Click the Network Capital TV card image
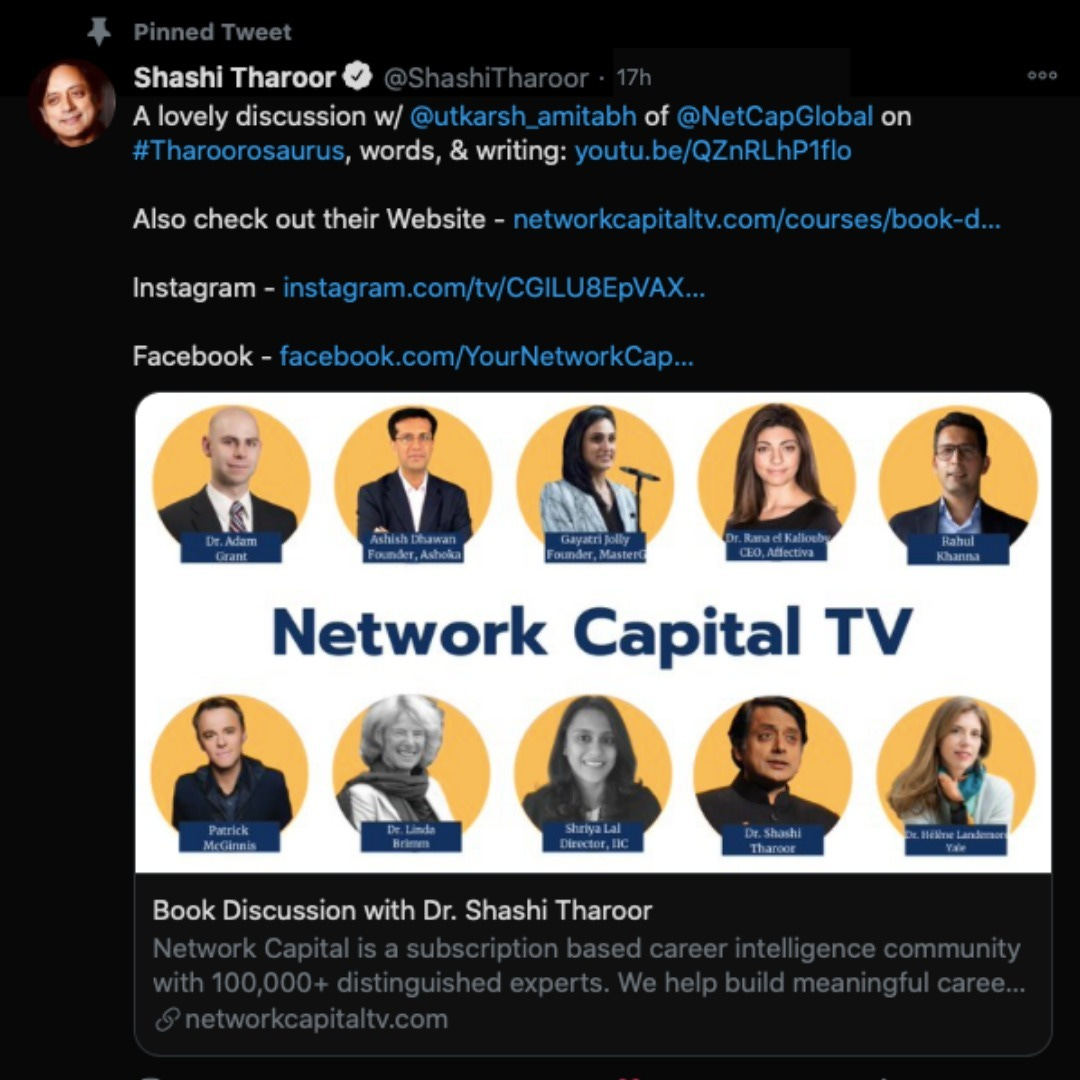Image resolution: width=1080 pixels, height=1080 pixels. tap(593, 632)
